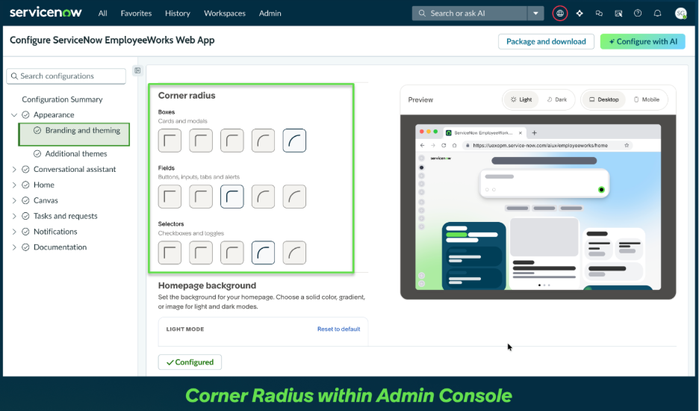Screen dimensions: 699x411
Task: Click the header icon left of the help icon
Action: point(618,13)
